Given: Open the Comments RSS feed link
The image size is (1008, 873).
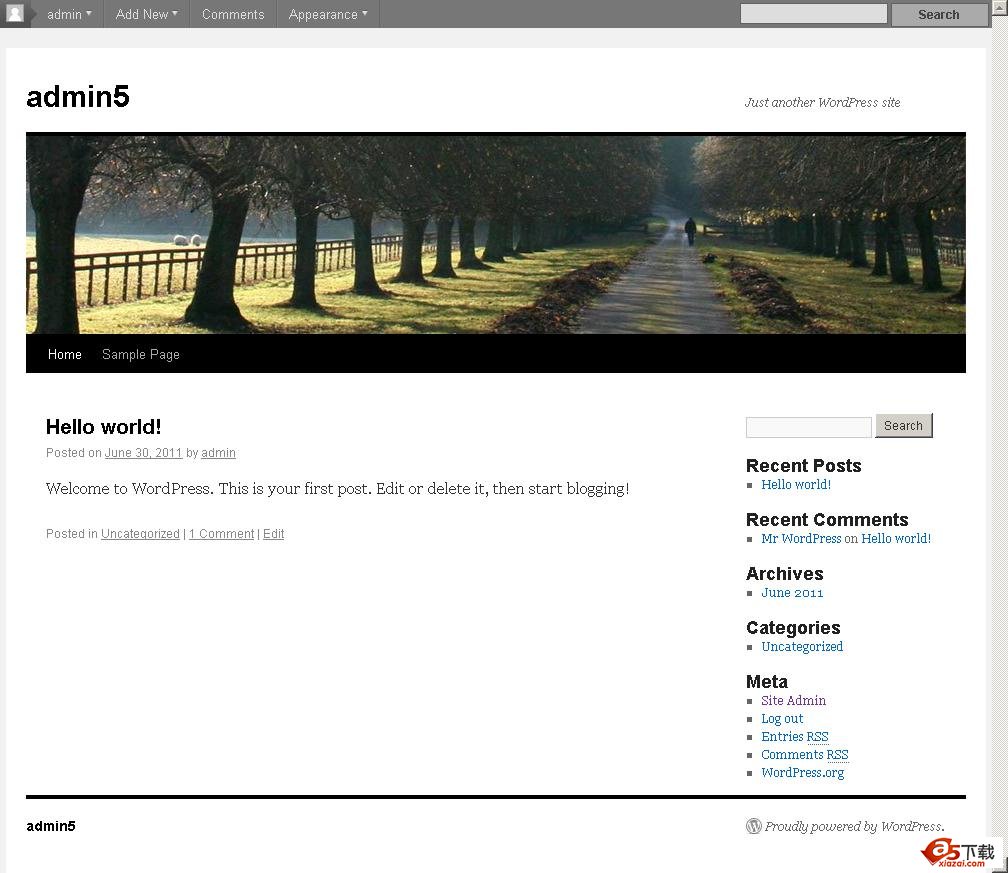Looking at the screenshot, I should coord(805,755).
